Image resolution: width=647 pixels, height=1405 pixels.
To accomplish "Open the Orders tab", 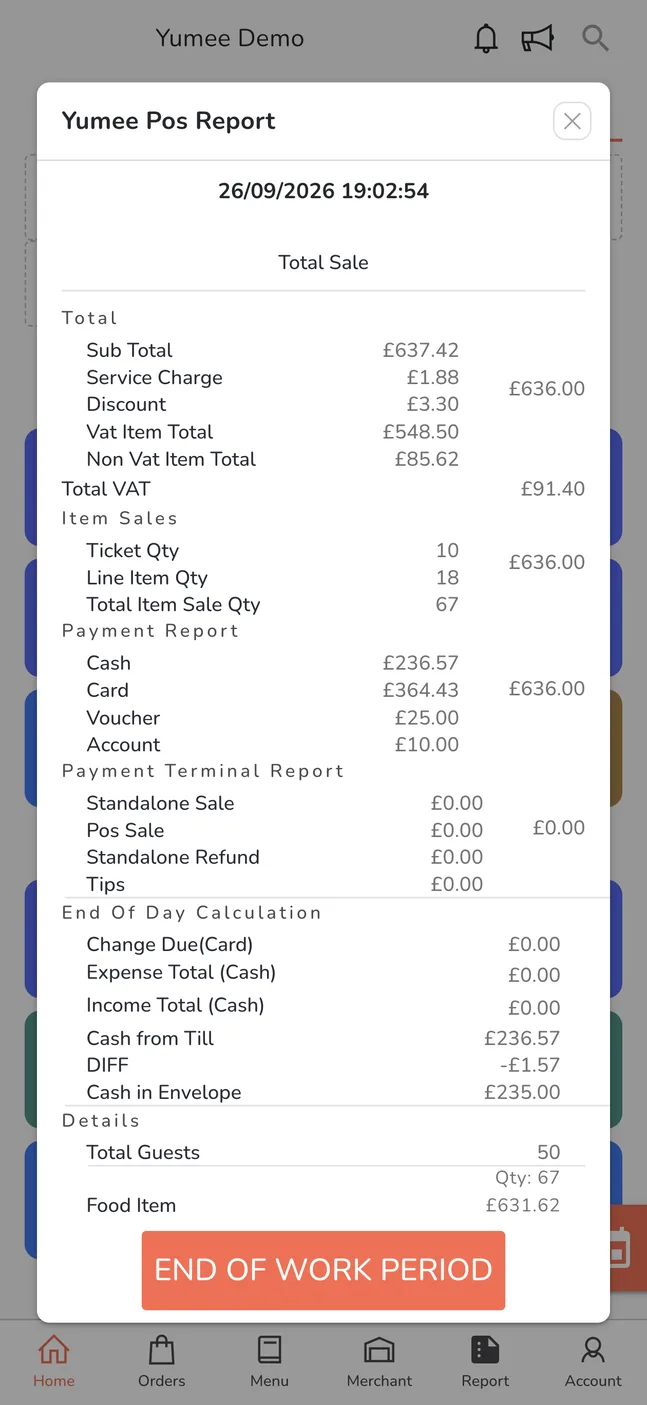I will click(162, 1362).
